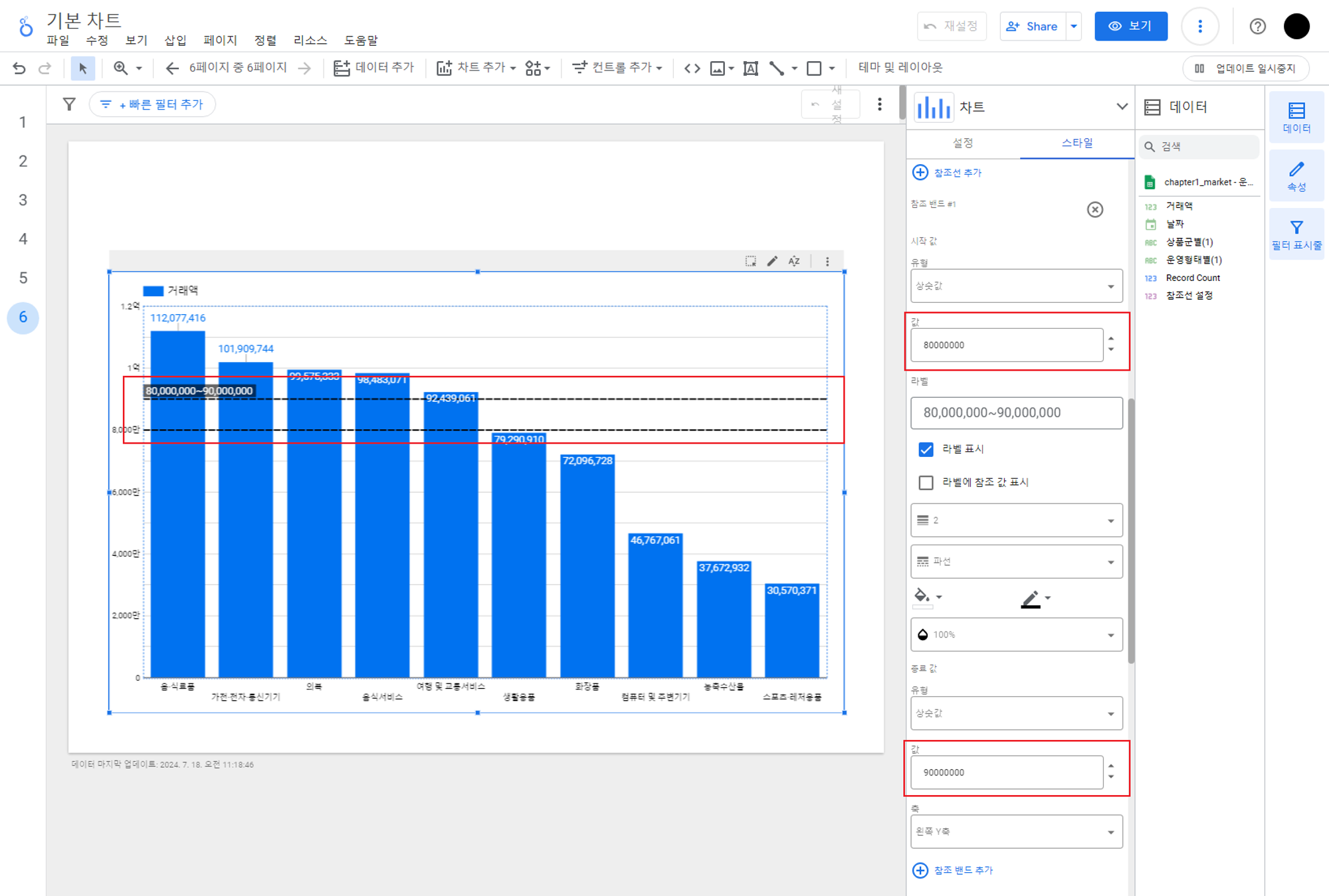Enable 라벨에 참조 값 표시 checkbox
Viewport: 1329px width, 896px height.
click(926, 483)
